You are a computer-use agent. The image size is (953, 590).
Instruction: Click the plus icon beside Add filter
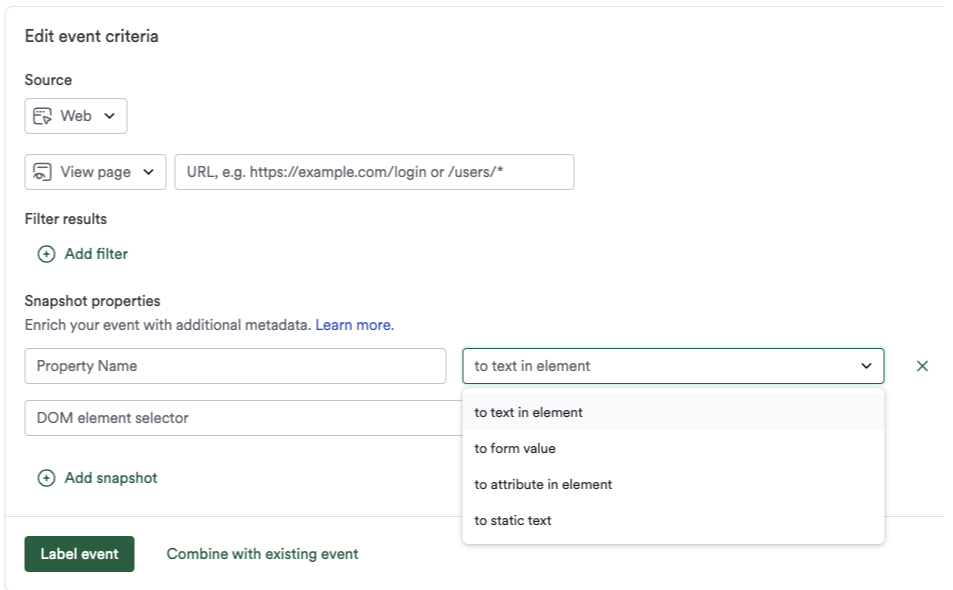click(46, 254)
